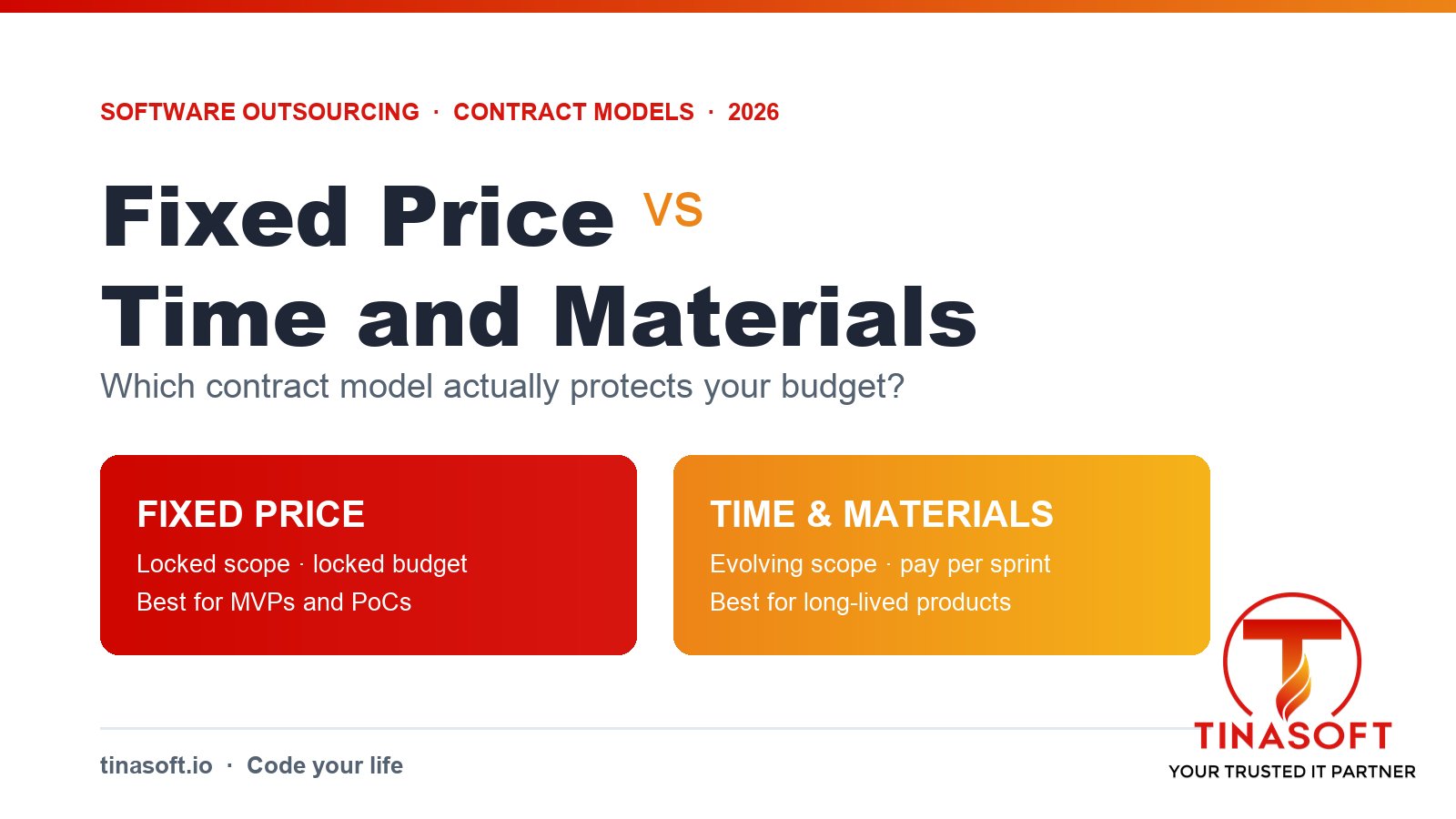The height and width of the screenshot is (819, 1456).
Task: Click the orange VS label
Action: click(x=673, y=210)
